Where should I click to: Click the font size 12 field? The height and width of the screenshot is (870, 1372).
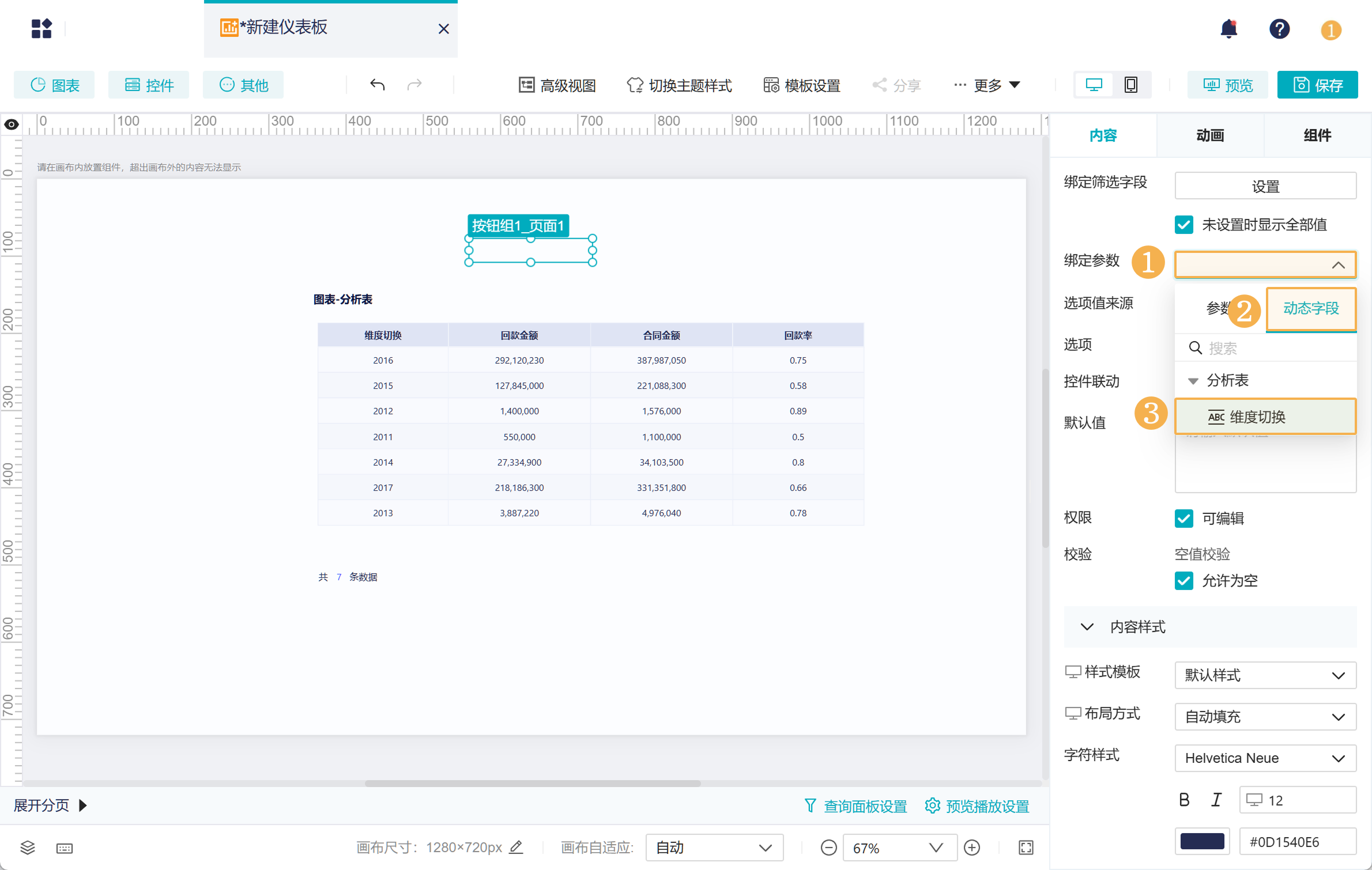pyautogui.click(x=1298, y=800)
